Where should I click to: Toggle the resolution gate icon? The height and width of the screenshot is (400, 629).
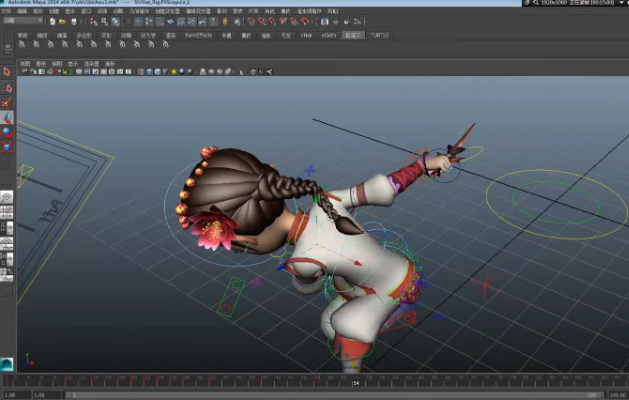(95, 72)
